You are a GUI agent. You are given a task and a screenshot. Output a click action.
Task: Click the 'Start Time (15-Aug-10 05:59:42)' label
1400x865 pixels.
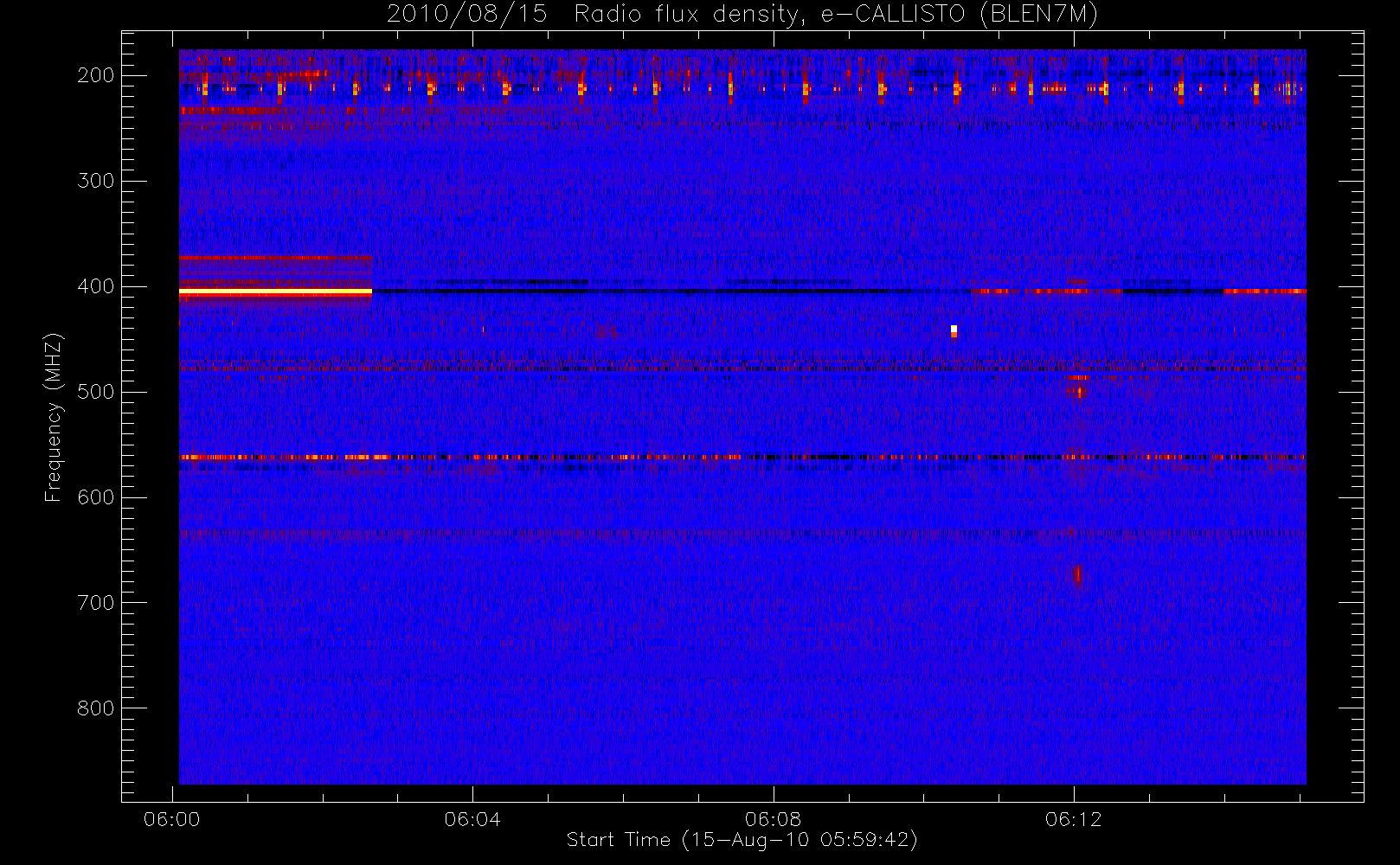(x=742, y=840)
